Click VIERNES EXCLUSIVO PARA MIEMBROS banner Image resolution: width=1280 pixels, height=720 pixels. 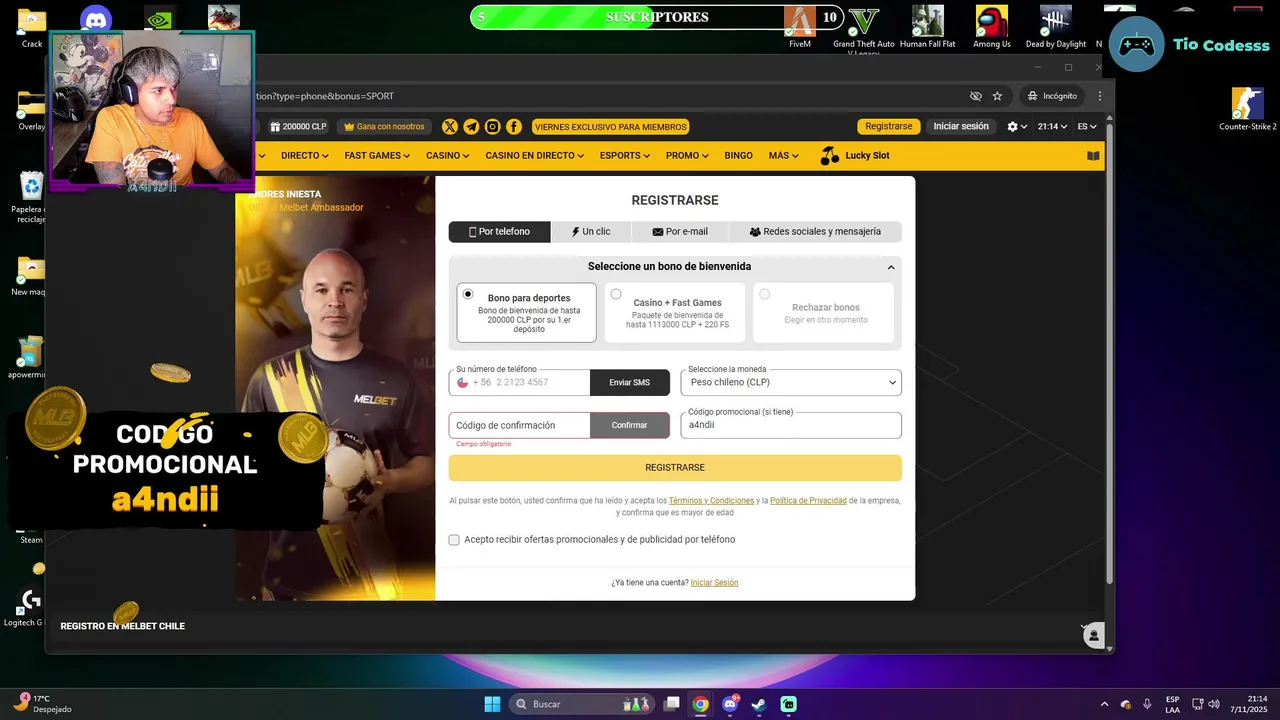coord(611,127)
